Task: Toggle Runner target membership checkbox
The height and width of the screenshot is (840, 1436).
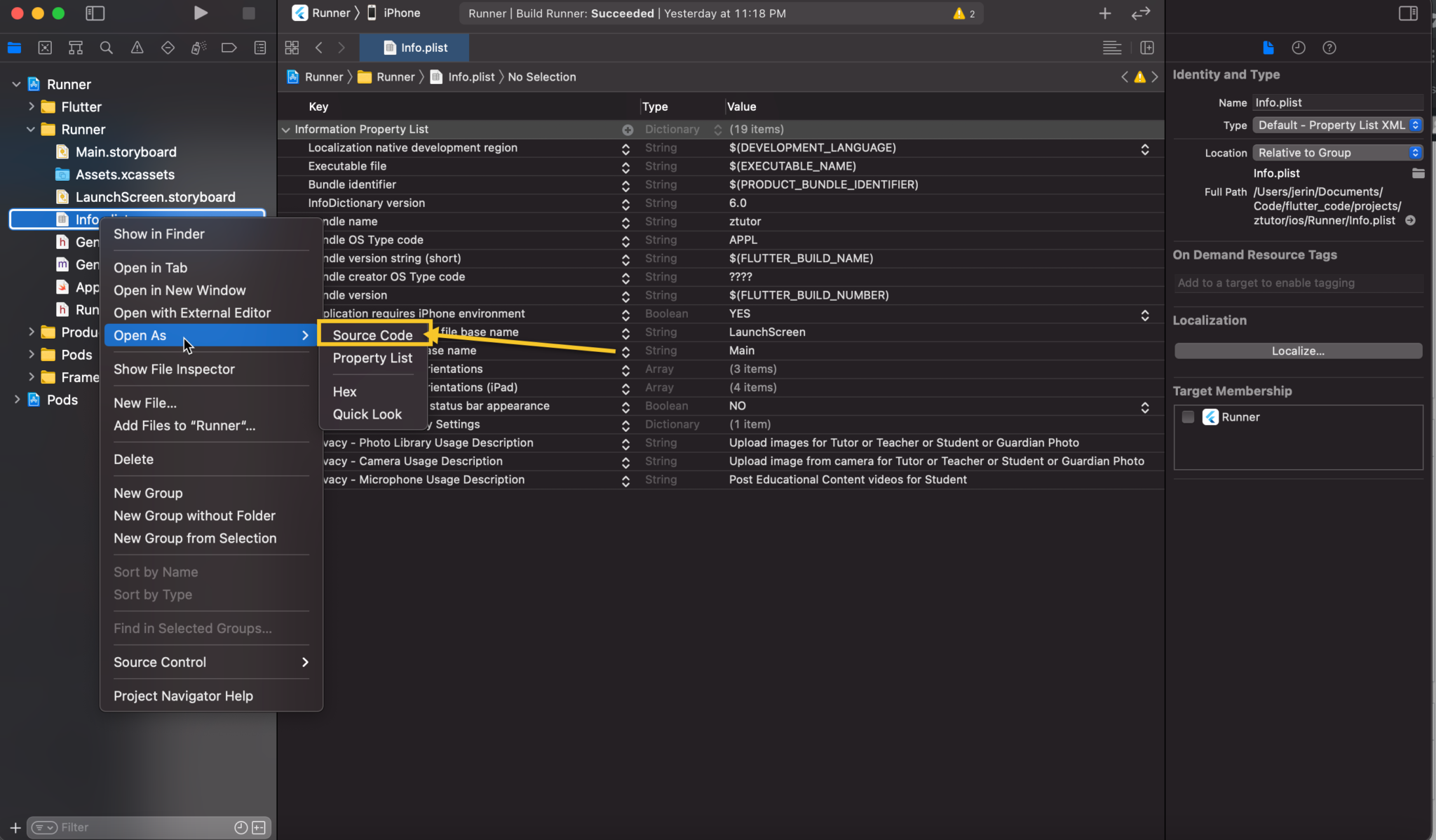Action: pyautogui.click(x=1188, y=416)
